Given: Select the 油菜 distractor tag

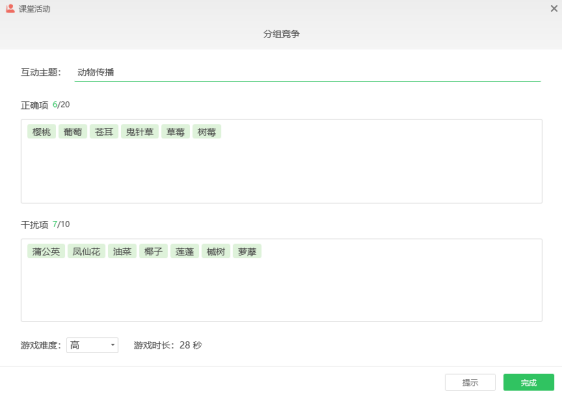Looking at the screenshot, I should click(x=122, y=251).
